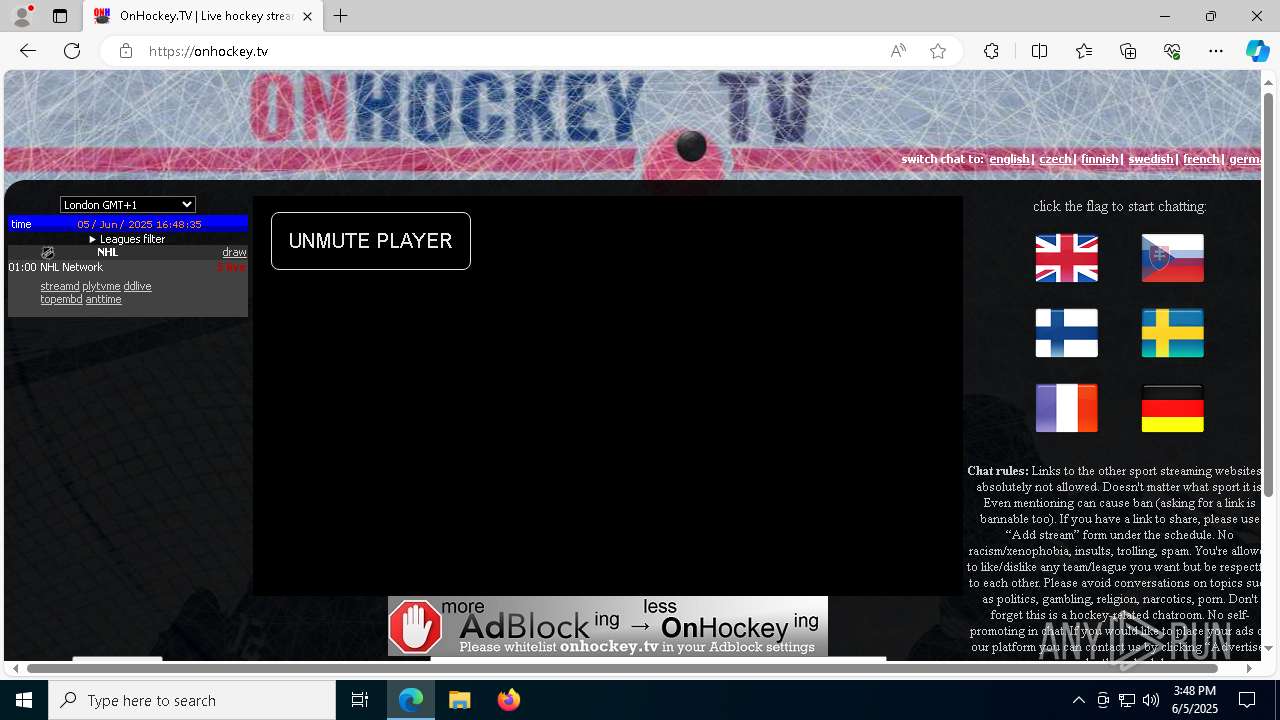Click the horizontal page scrollbar
Viewport: 1280px width, 720px height.
click(x=622, y=668)
